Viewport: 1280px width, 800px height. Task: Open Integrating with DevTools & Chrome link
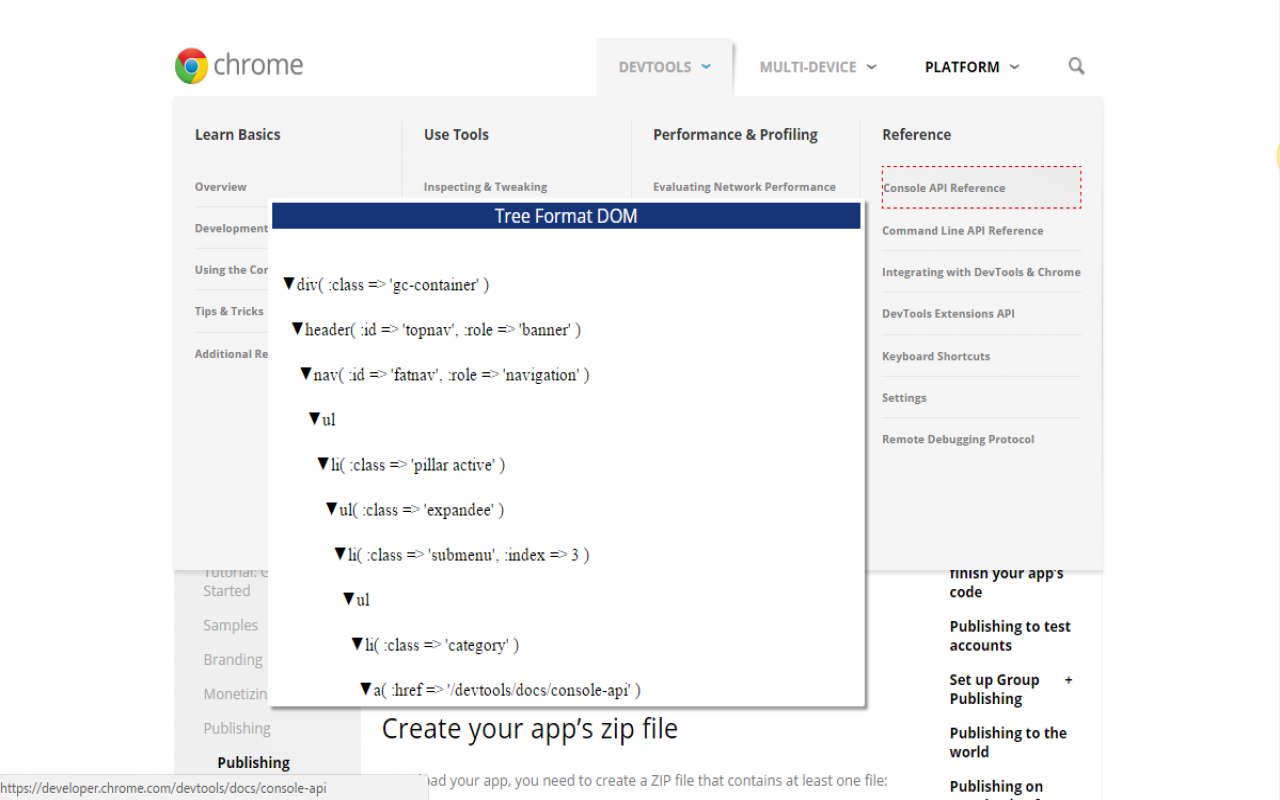tap(981, 272)
